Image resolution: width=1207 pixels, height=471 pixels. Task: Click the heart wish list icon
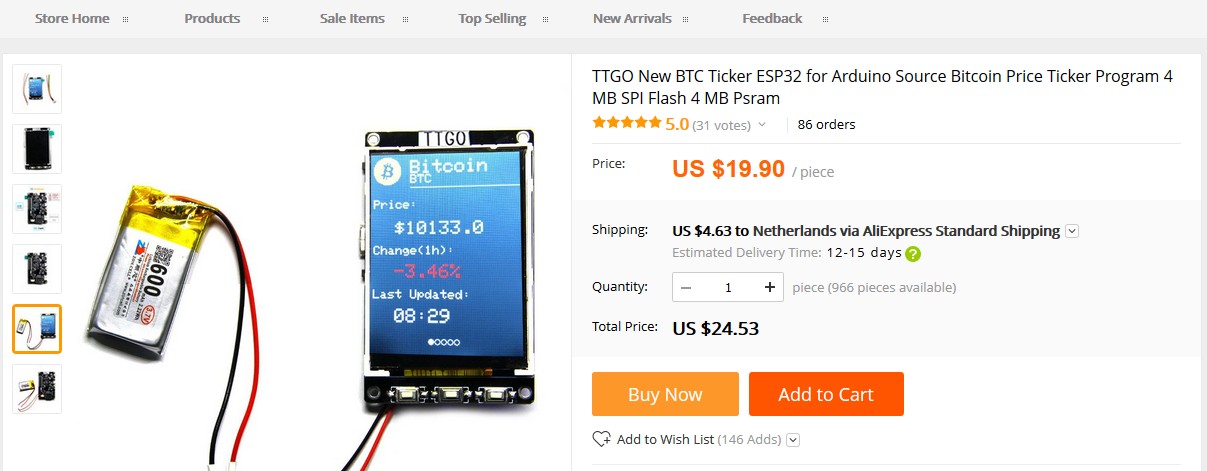[601, 439]
